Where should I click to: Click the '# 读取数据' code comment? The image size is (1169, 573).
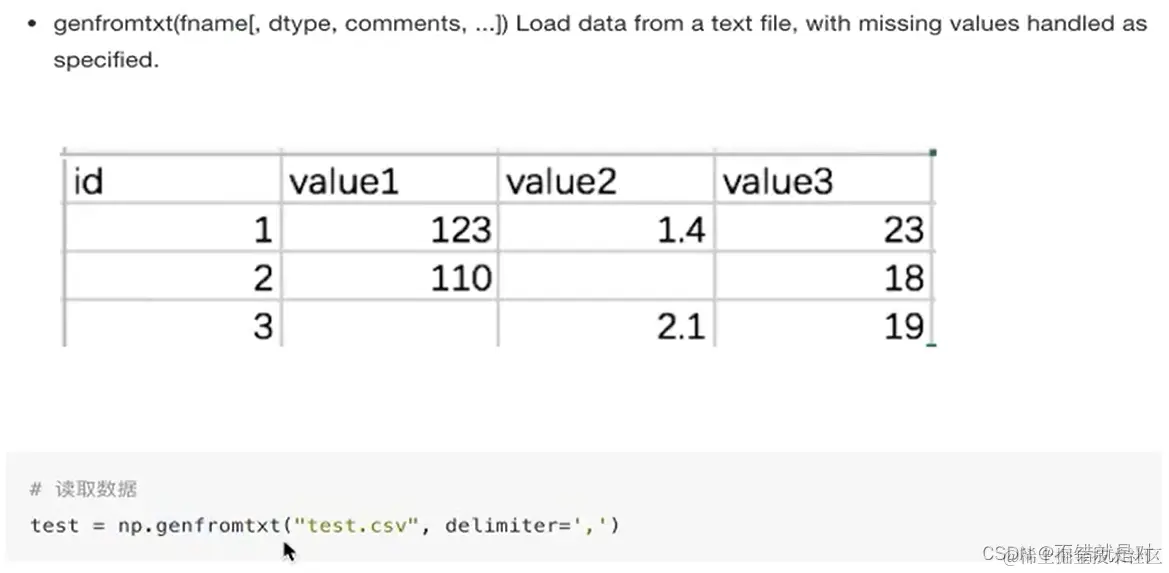click(83, 489)
